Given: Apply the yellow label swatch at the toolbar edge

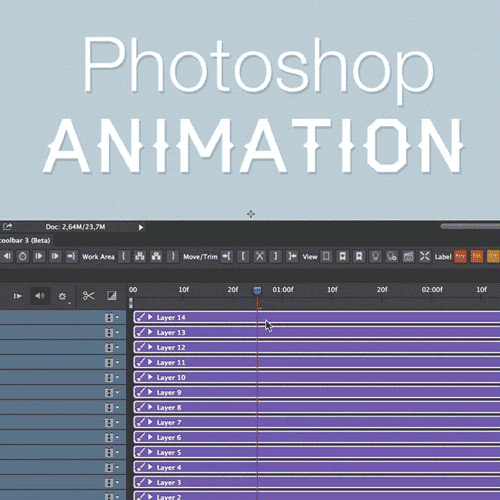Looking at the screenshot, I should tap(494, 256).
